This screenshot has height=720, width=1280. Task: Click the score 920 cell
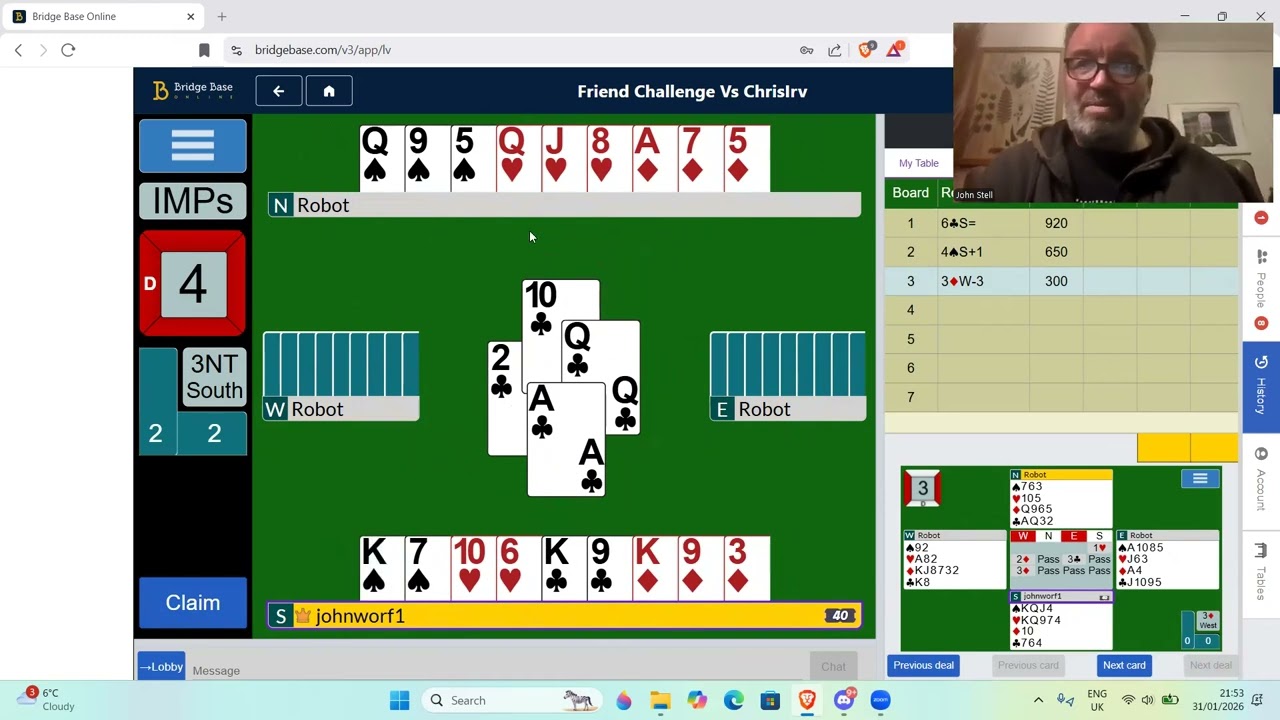(1056, 223)
